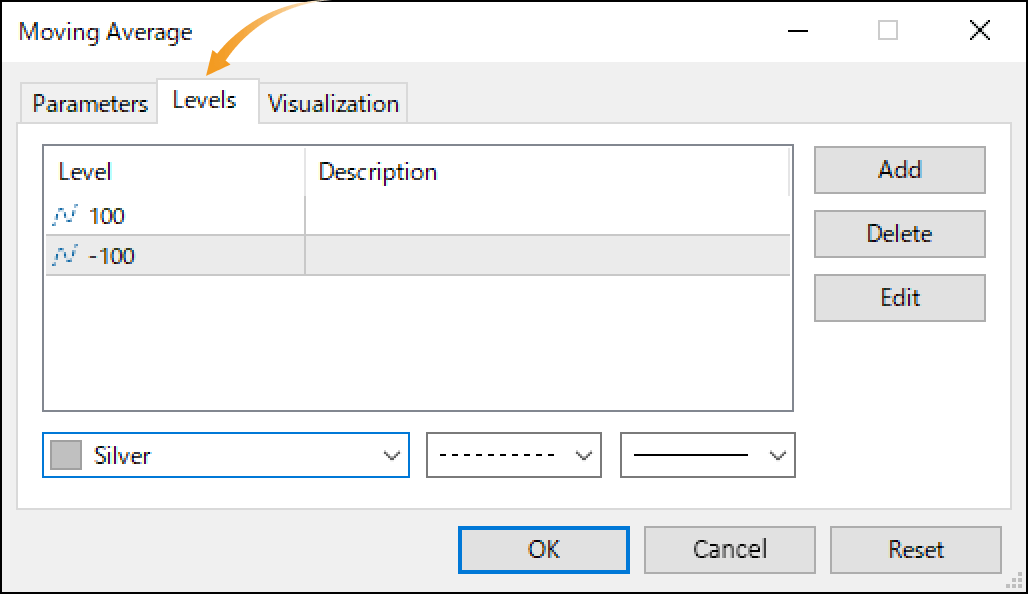Cancel the Moving Average changes
Viewport: 1028px width, 594px height.
coord(730,549)
